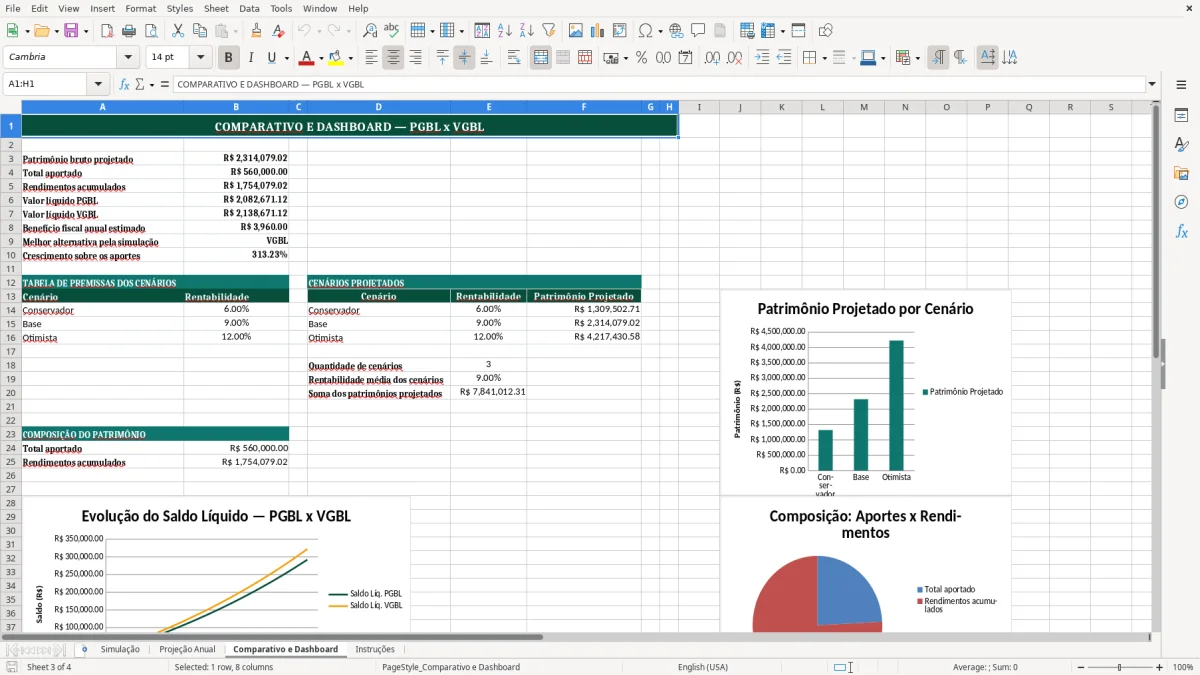Cut the selected cells
The width and height of the screenshot is (1200, 675).
(x=178, y=31)
